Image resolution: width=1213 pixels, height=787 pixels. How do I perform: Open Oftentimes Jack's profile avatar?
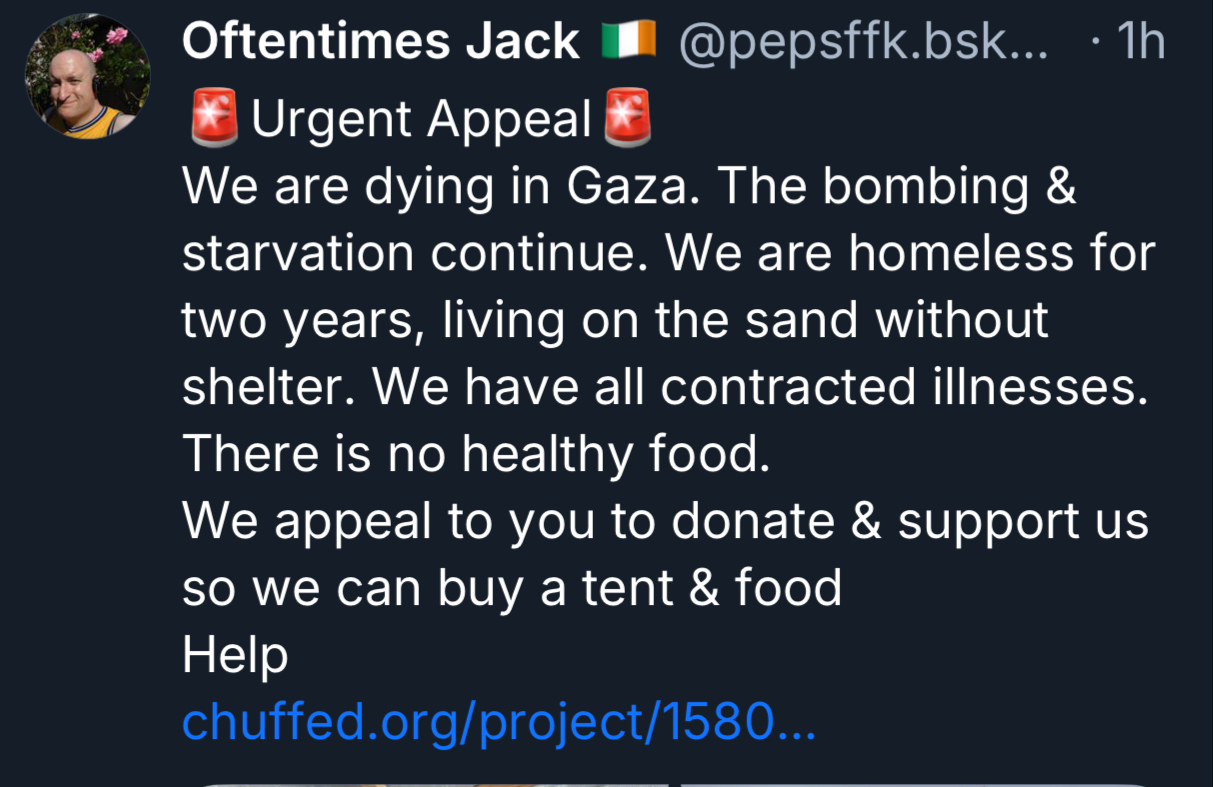[x=87, y=78]
